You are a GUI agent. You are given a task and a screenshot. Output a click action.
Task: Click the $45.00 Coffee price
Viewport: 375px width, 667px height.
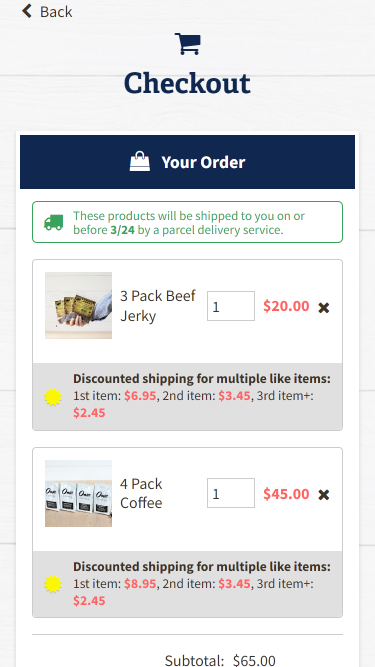pyautogui.click(x=286, y=494)
